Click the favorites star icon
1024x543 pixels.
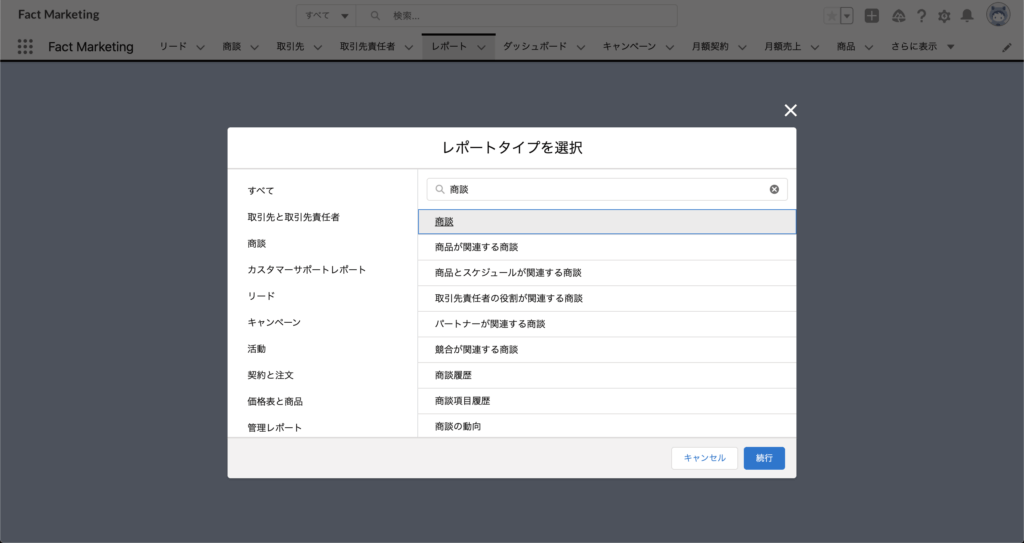tap(831, 16)
